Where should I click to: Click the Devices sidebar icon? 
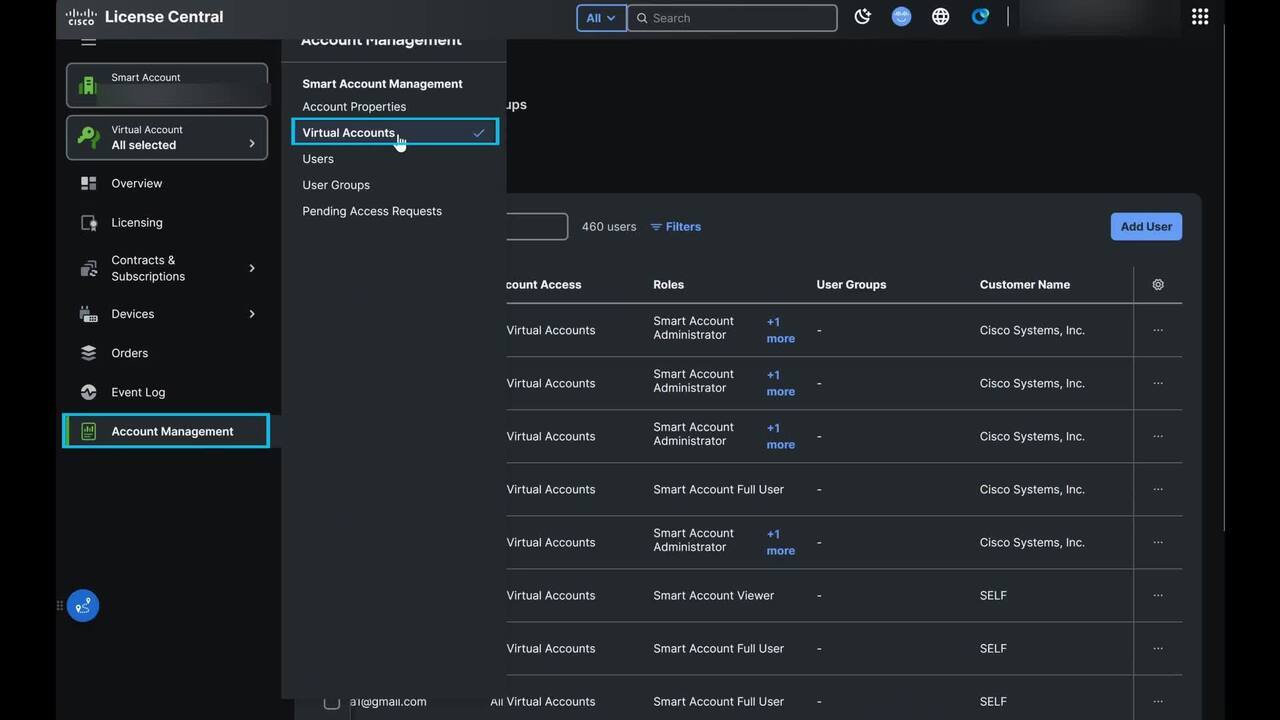[x=88, y=314]
